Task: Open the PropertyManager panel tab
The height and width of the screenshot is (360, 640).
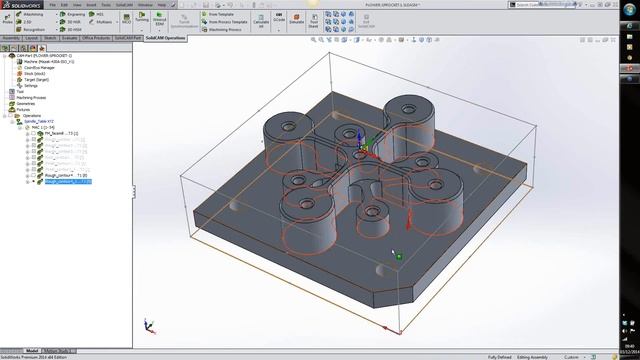Action: (14, 48)
